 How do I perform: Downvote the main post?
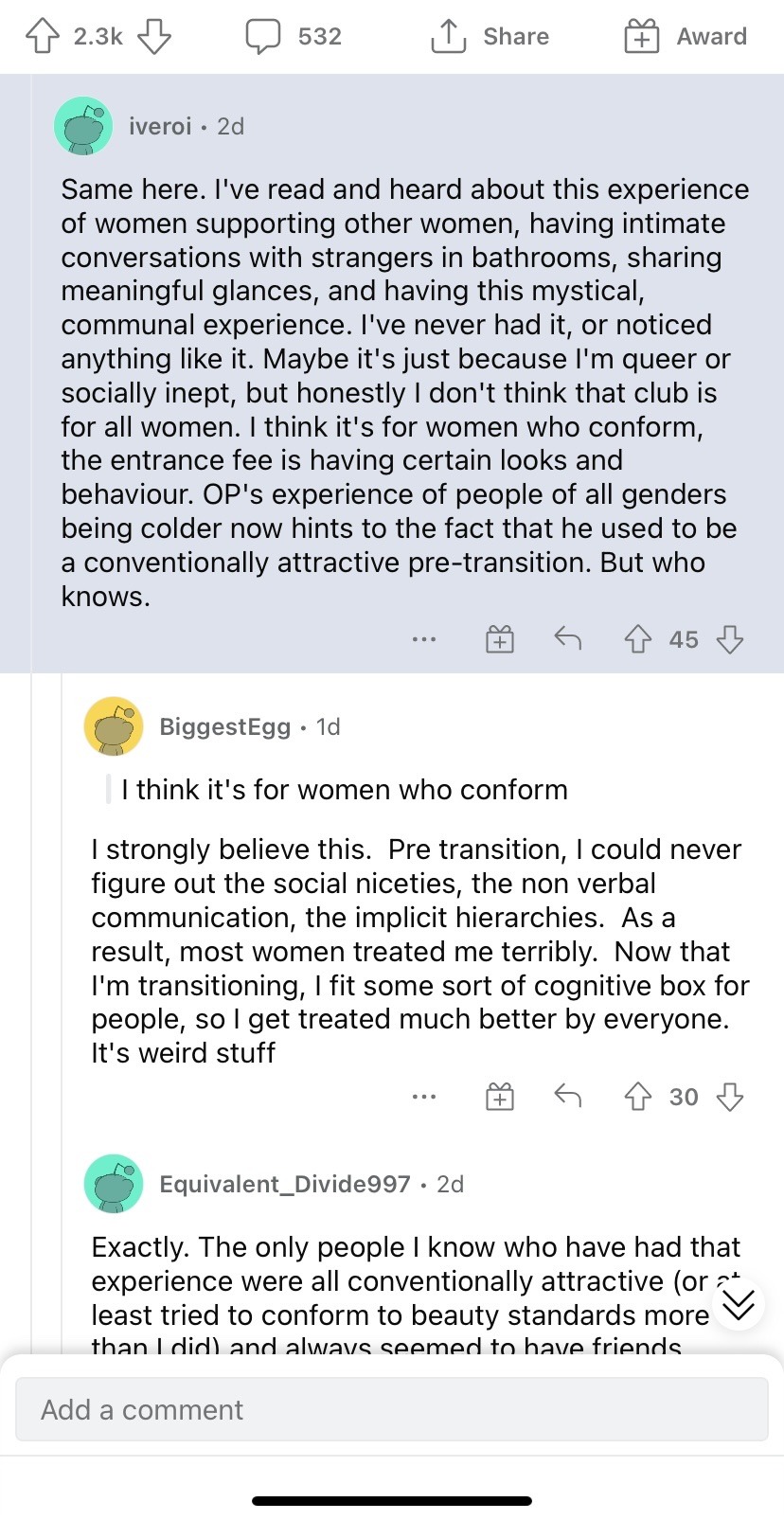click(154, 37)
